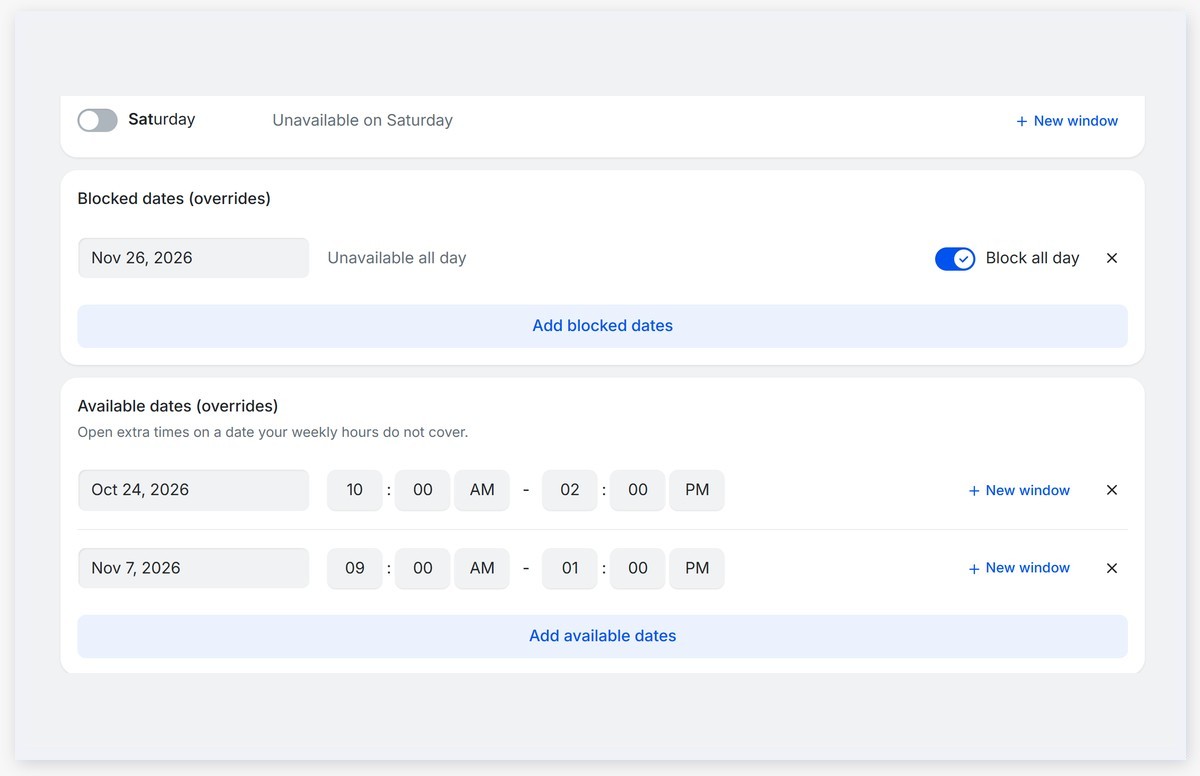The height and width of the screenshot is (776, 1200).
Task: Switch the PM end period for Oct 24
Action: [x=697, y=490]
